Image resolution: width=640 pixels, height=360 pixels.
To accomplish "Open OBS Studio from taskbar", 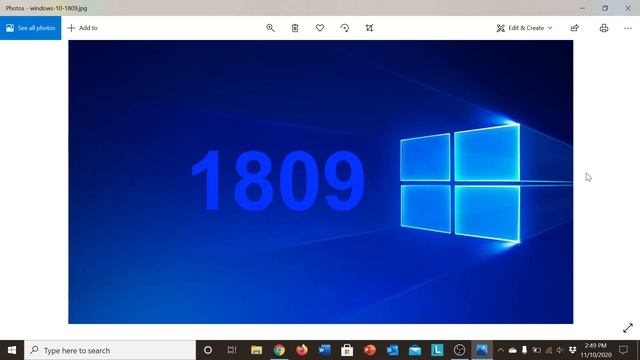I will (x=460, y=350).
